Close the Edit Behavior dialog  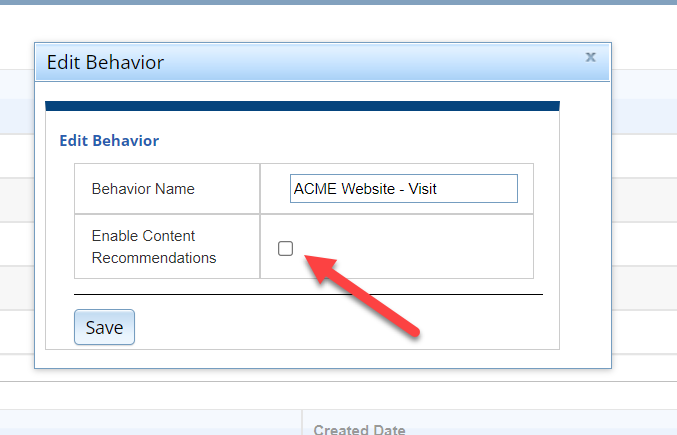(590, 57)
